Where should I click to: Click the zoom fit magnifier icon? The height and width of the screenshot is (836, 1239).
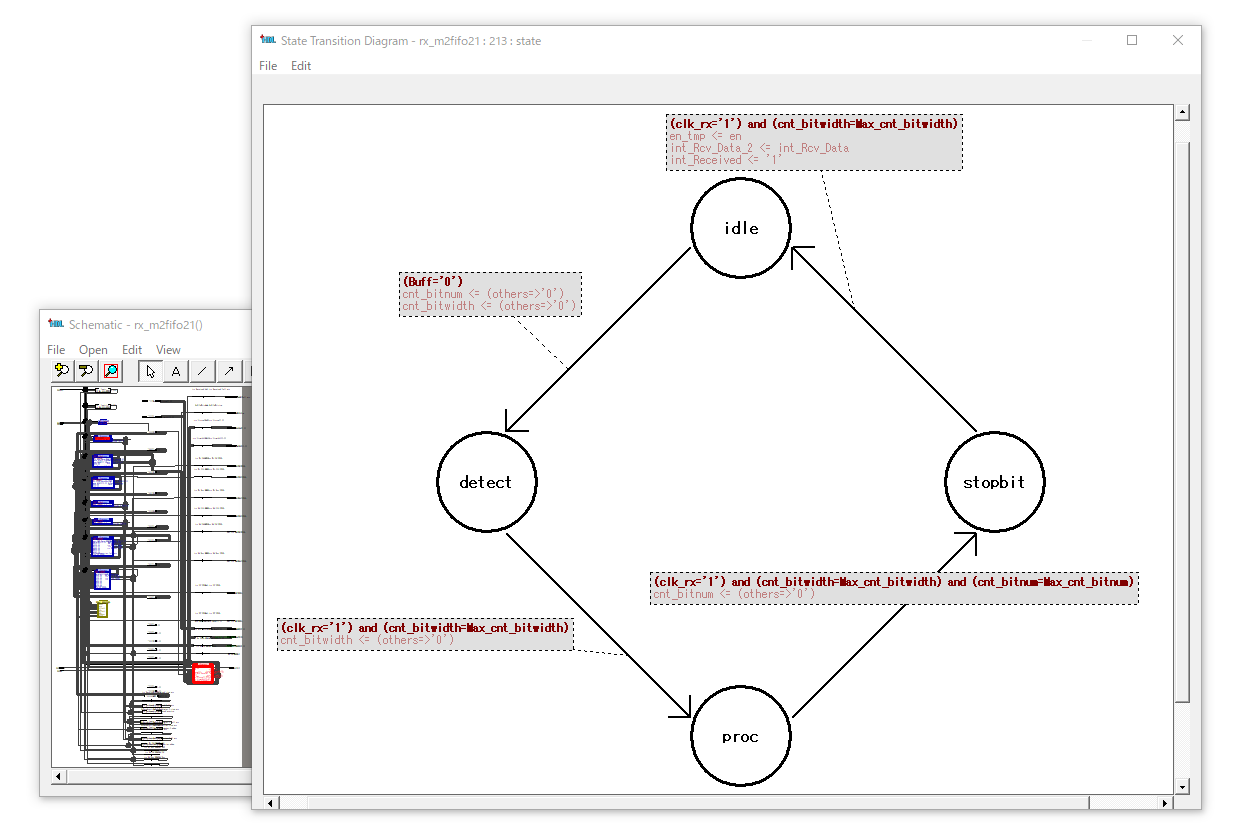tap(112, 371)
